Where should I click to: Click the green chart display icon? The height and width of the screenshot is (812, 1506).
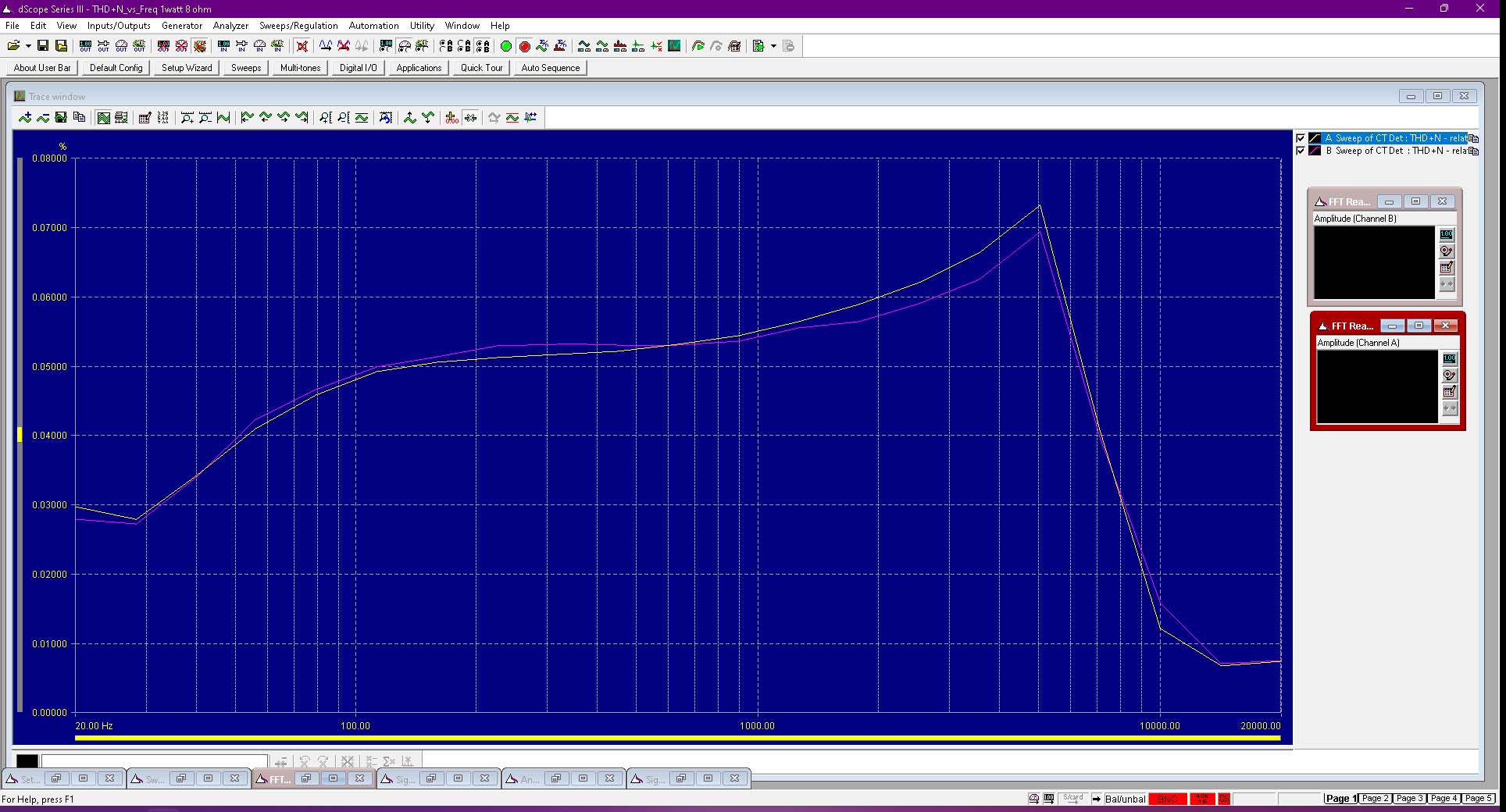click(674, 46)
